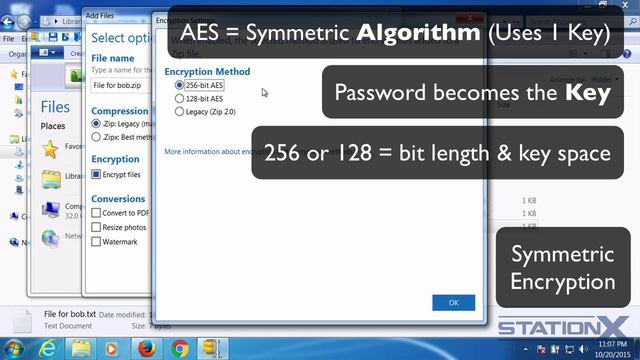Open Explorer's blue help question mark

point(627,53)
